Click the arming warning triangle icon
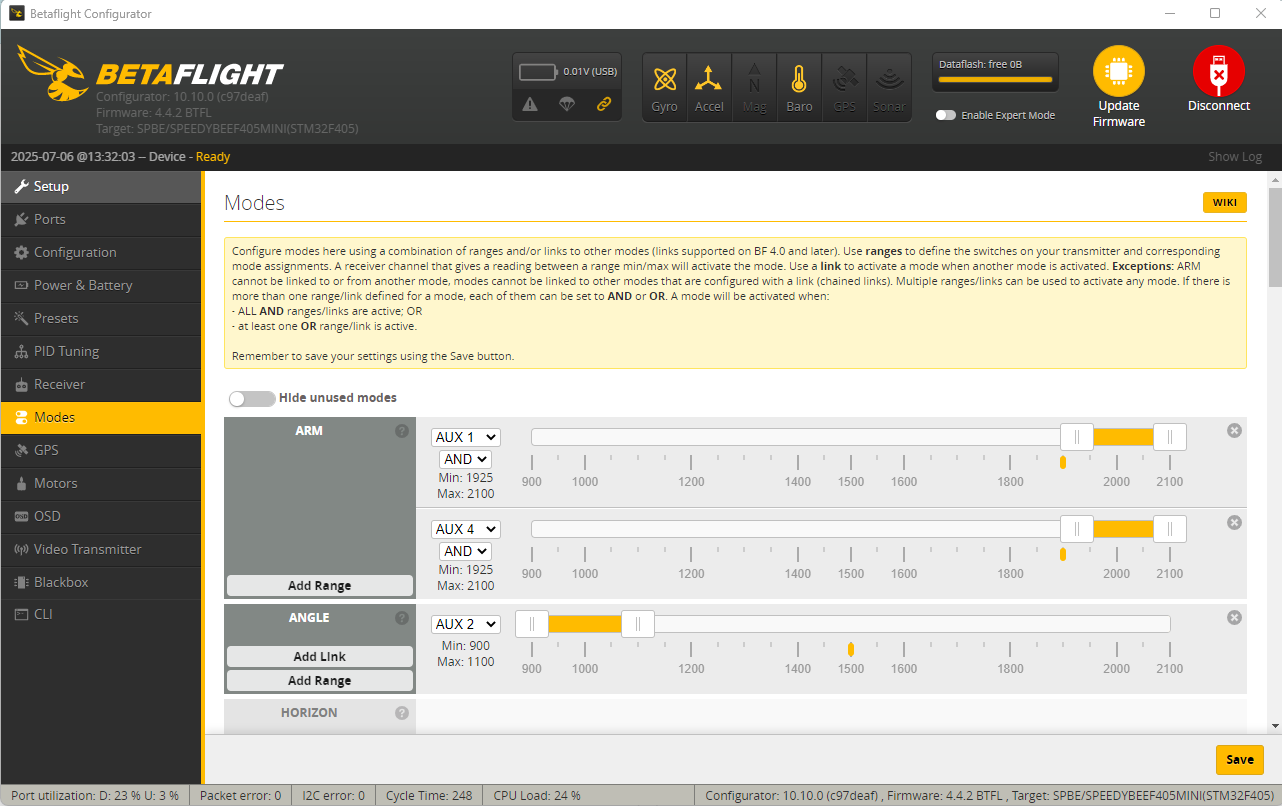Image resolution: width=1282 pixels, height=806 pixels. click(530, 104)
